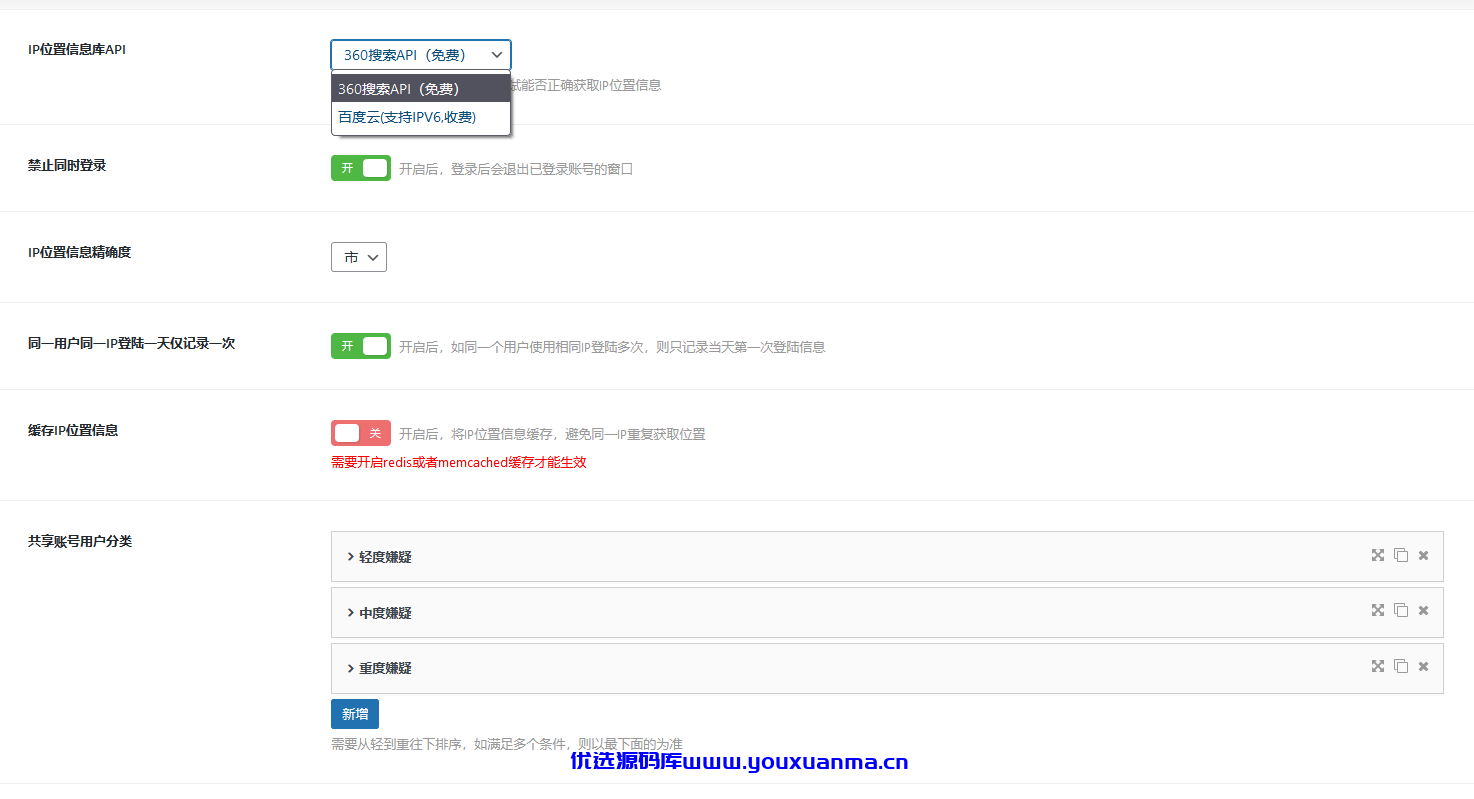This screenshot has width=1474, height=799.
Task: Click the IP位置信息精确度 label
Action: tap(80, 252)
